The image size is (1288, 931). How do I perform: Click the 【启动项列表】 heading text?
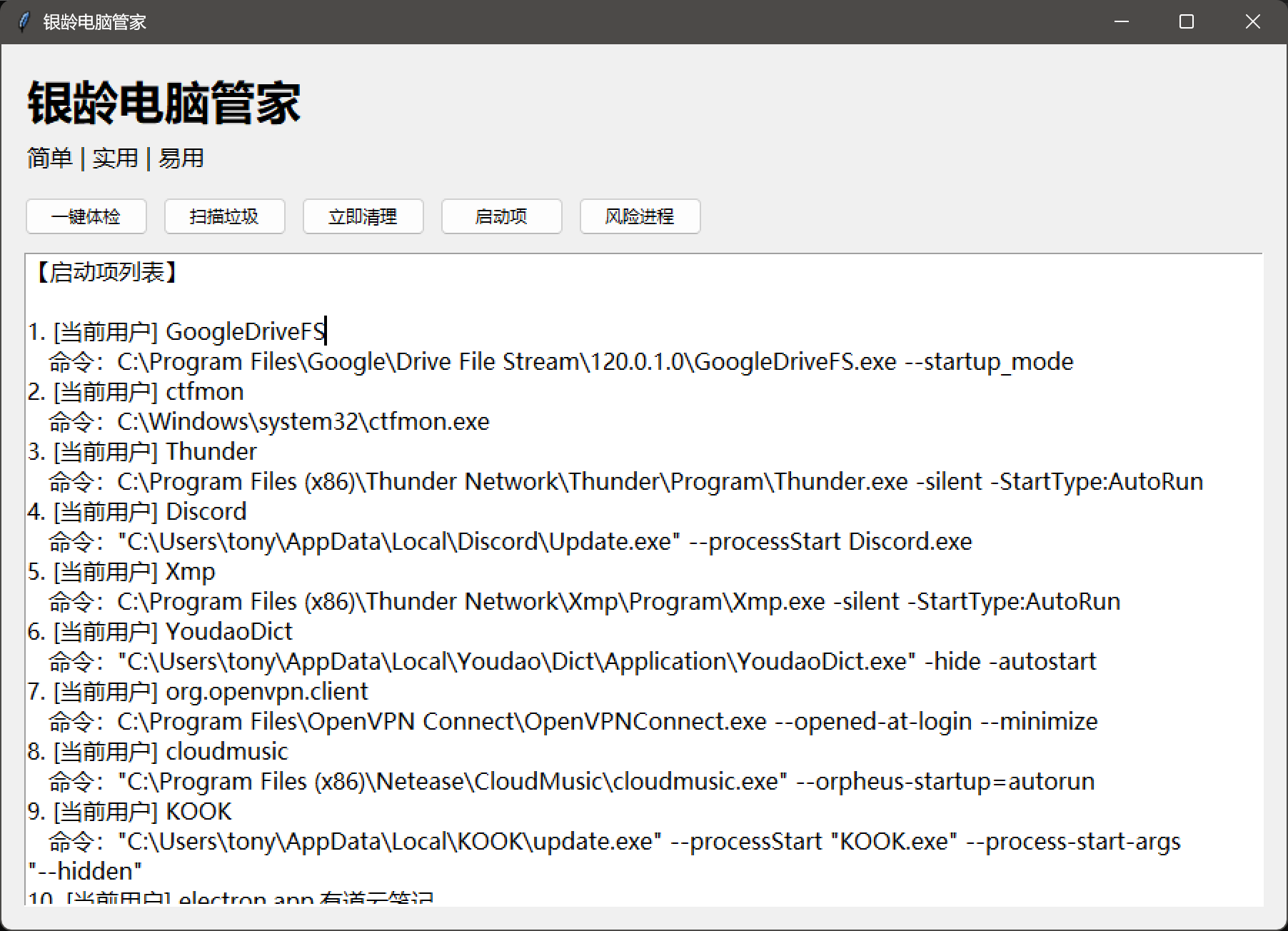(x=106, y=272)
